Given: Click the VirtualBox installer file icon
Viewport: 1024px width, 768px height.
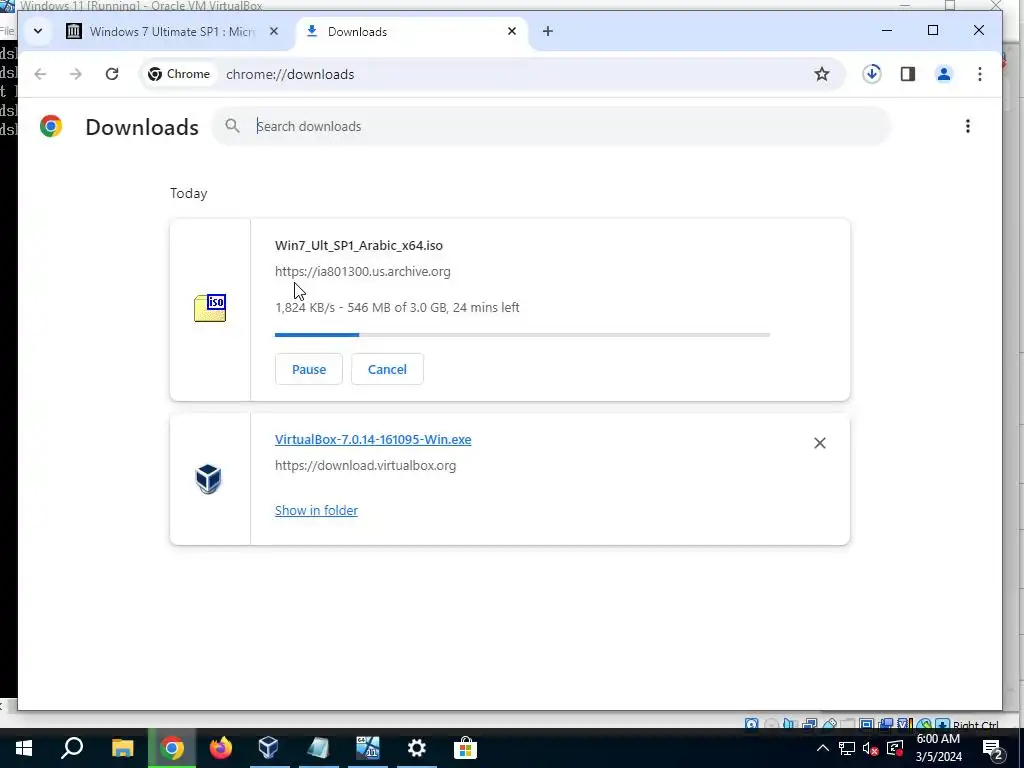Looking at the screenshot, I should [209, 479].
